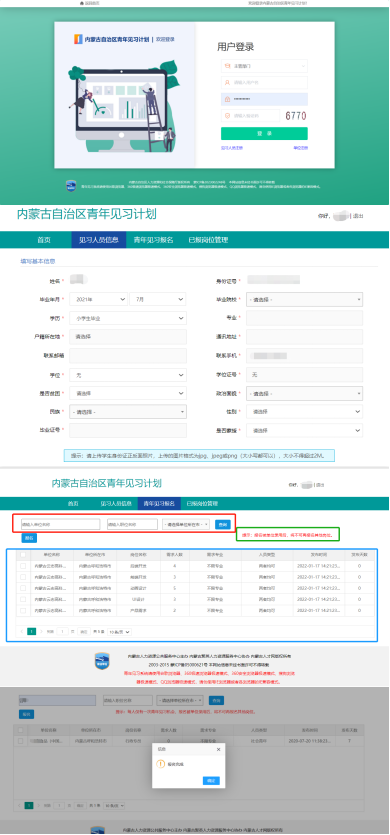Close the 信息 dialog with the X
The height and width of the screenshot is (835, 390).
pyautogui.click(x=218, y=749)
